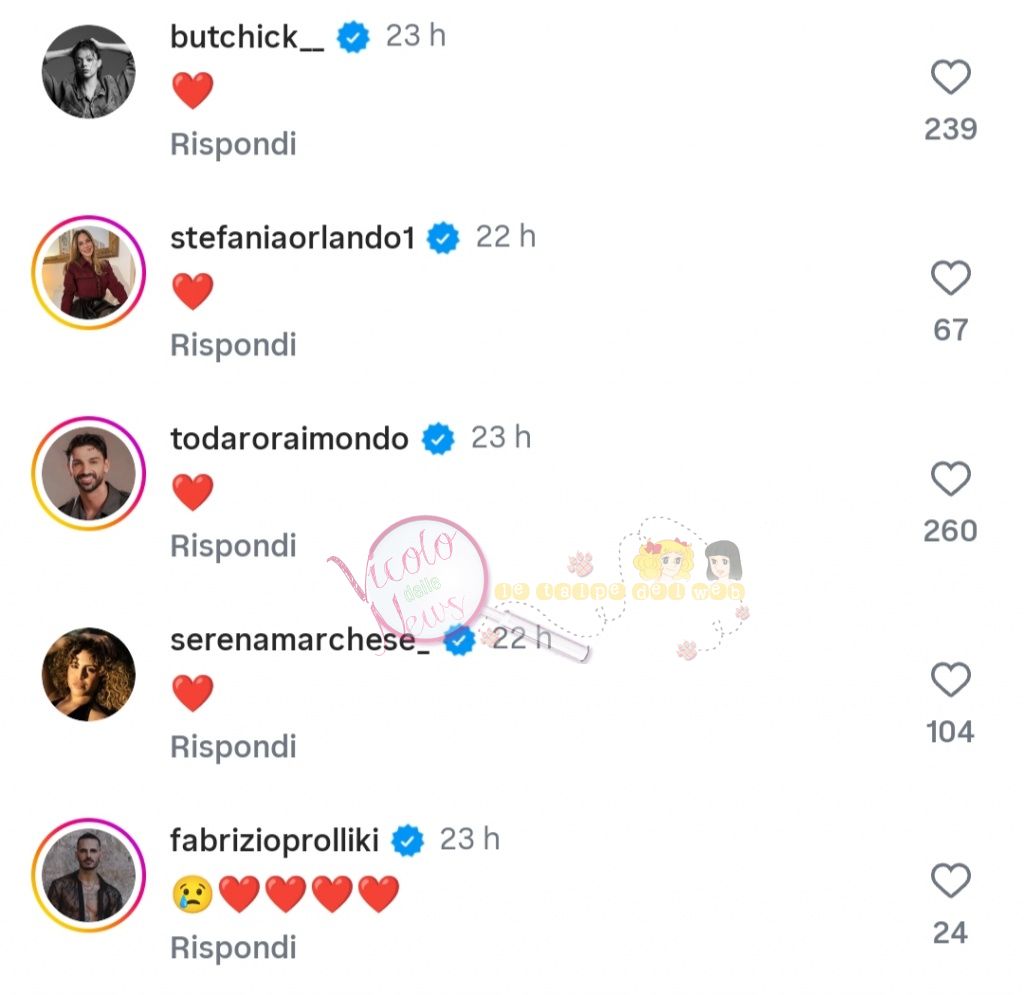Click Rispondi under butchick__'s comment
This screenshot has width=1024, height=995.
(233, 144)
